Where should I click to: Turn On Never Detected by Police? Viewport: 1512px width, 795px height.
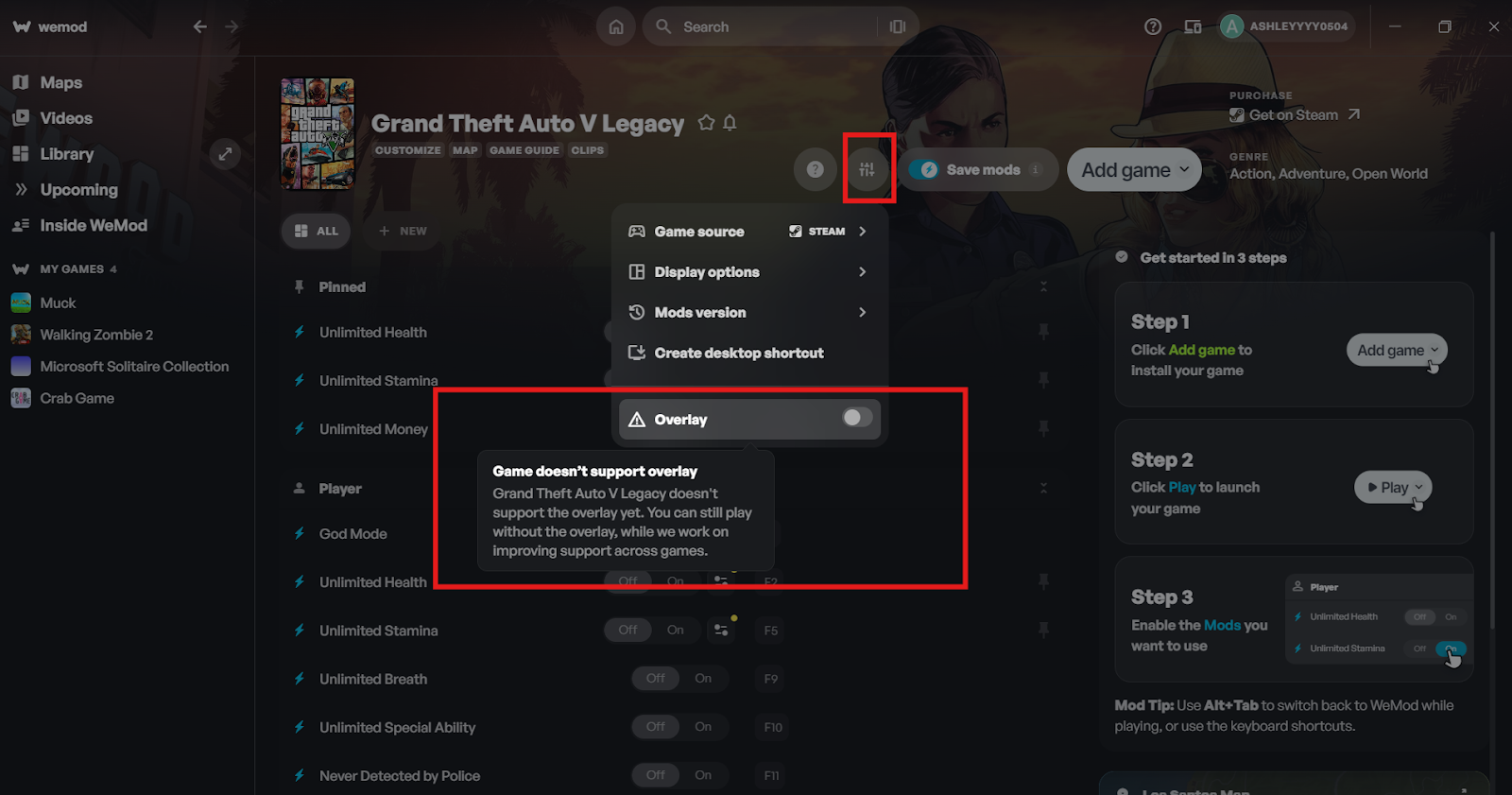[x=703, y=774]
